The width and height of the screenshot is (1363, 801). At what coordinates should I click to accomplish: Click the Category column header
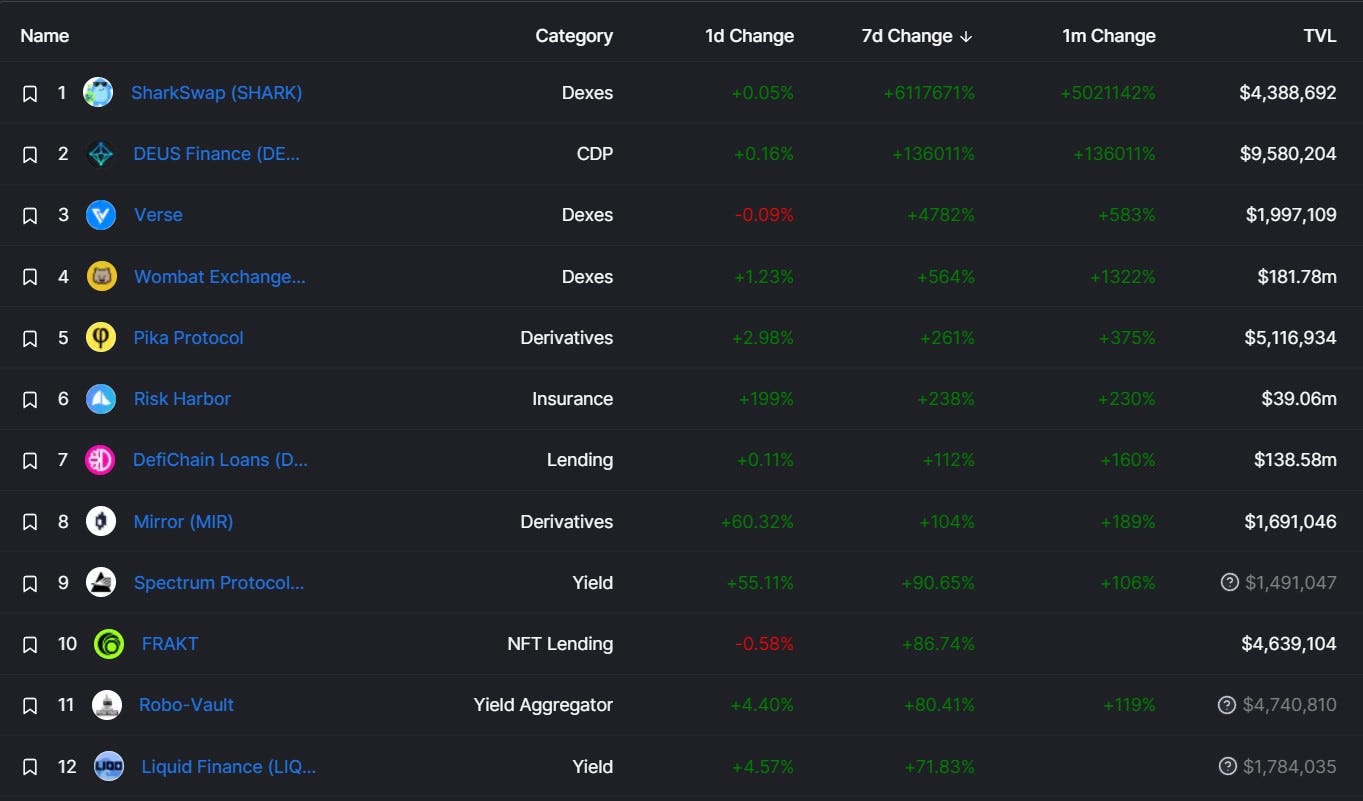(x=574, y=36)
